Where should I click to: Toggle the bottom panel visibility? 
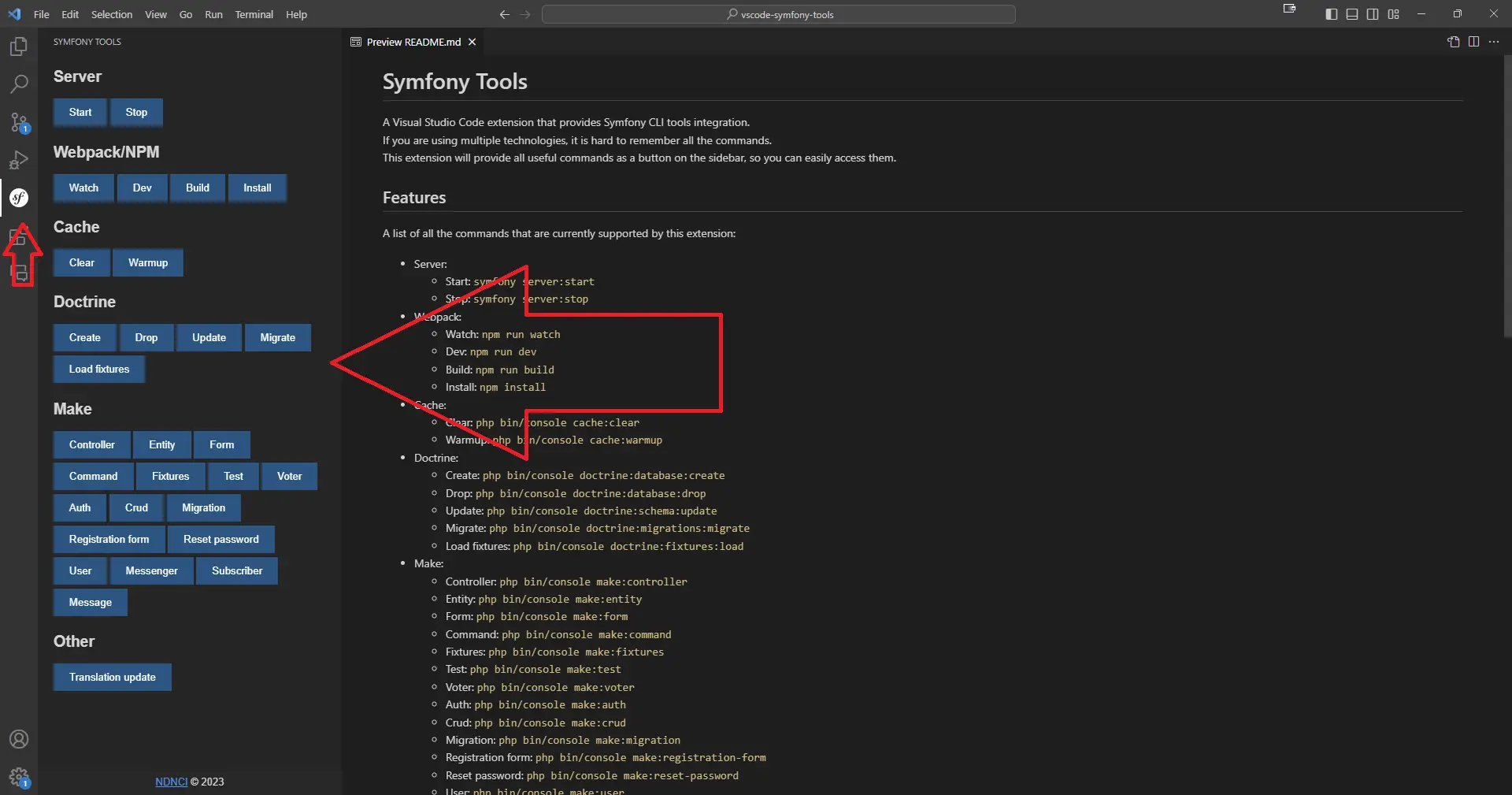(x=1352, y=14)
